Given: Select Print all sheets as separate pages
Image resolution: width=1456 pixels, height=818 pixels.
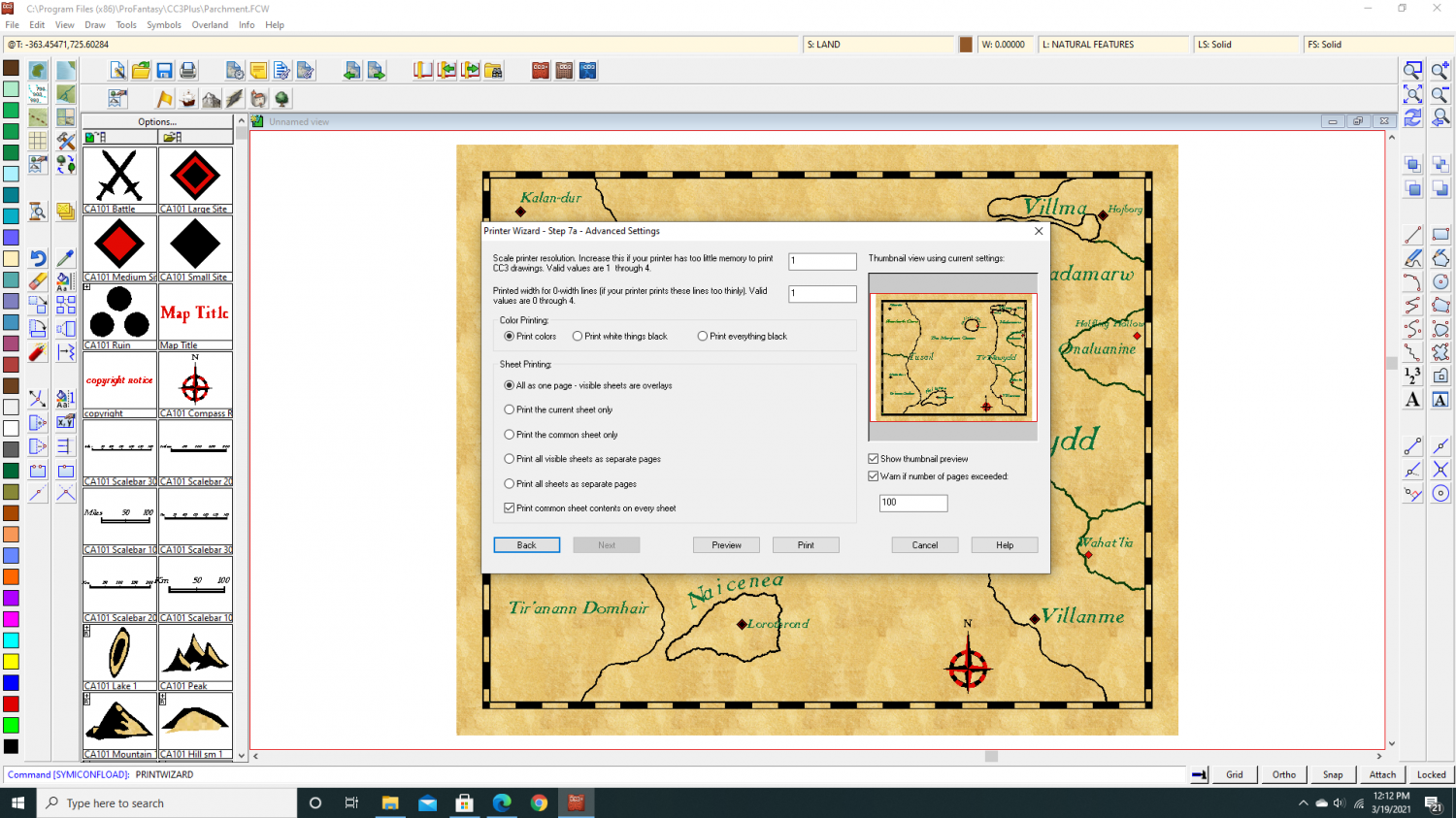Looking at the screenshot, I should click(571, 483).
